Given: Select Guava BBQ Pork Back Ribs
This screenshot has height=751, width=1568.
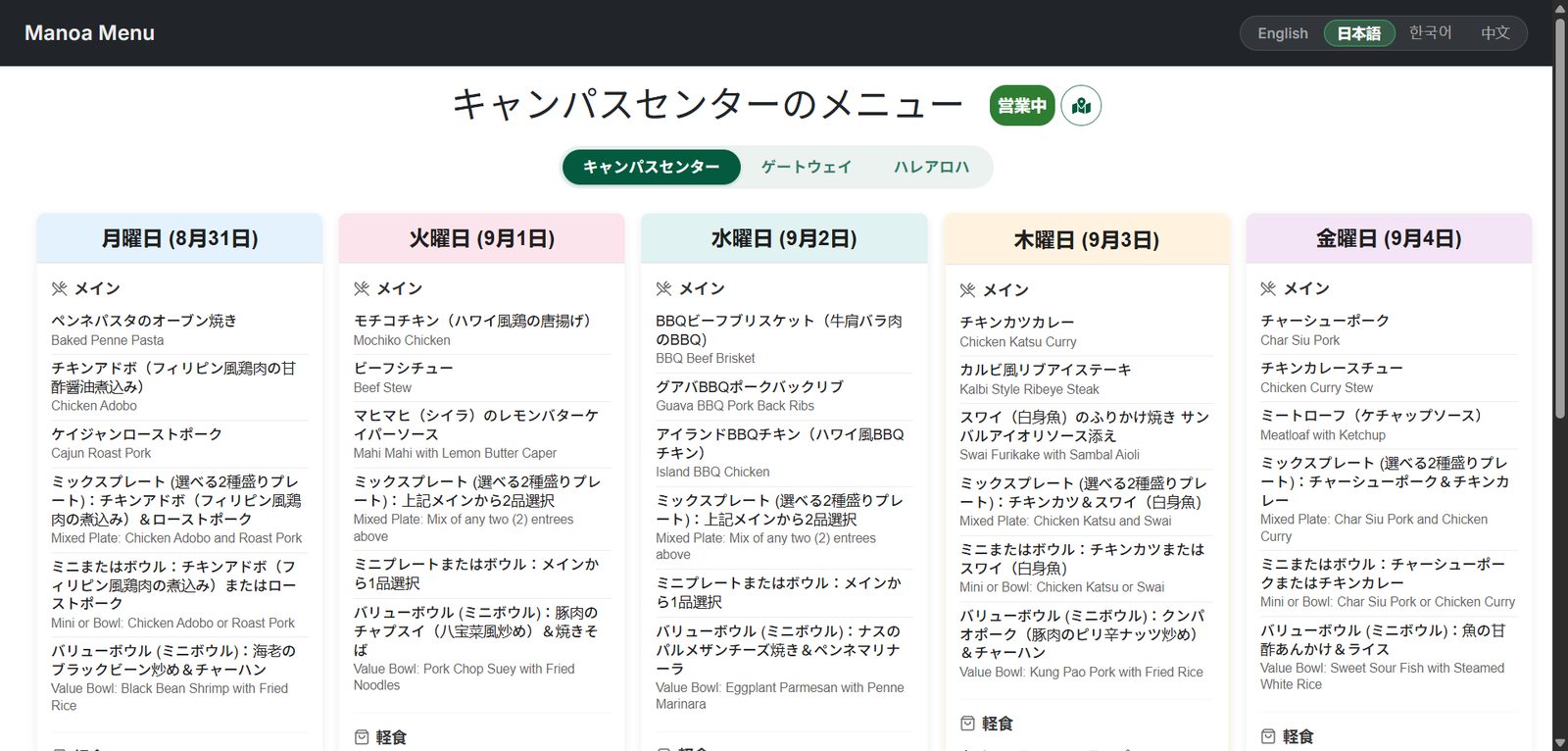Looking at the screenshot, I should [784, 396].
